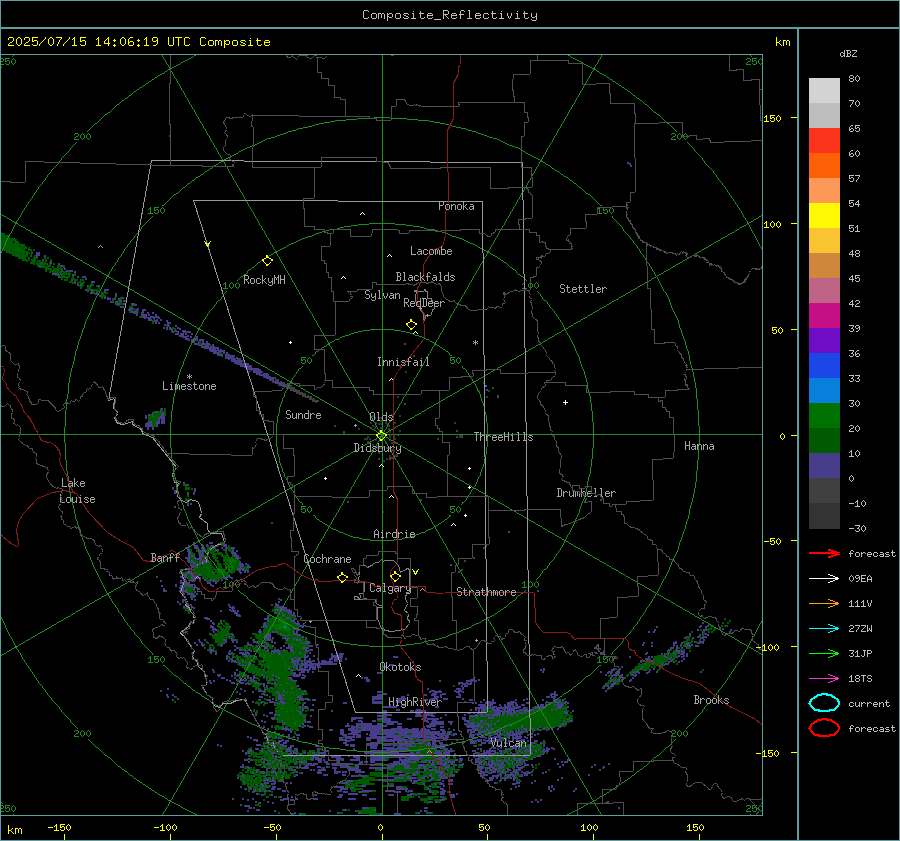Click the Lacombe city label
The height and width of the screenshot is (841, 900).
(431, 251)
